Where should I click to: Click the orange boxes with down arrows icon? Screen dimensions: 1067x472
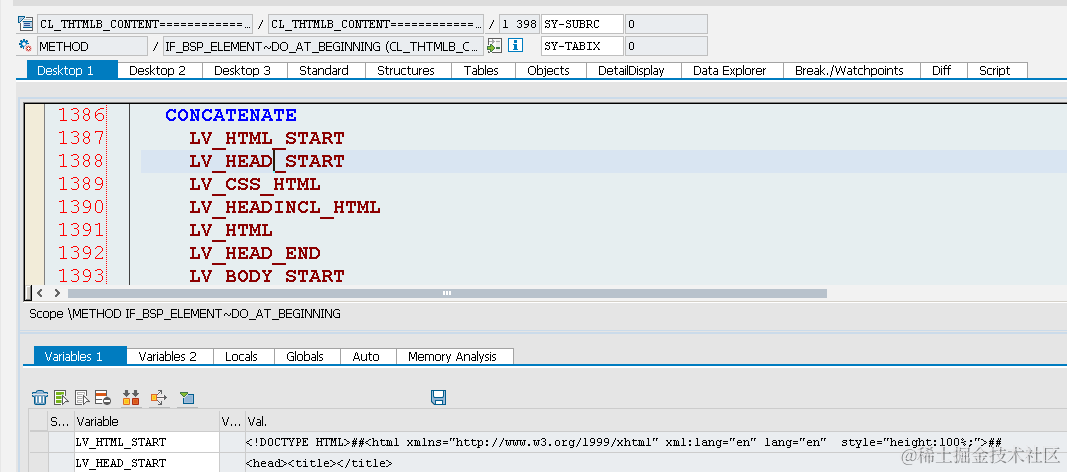click(x=131, y=398)
